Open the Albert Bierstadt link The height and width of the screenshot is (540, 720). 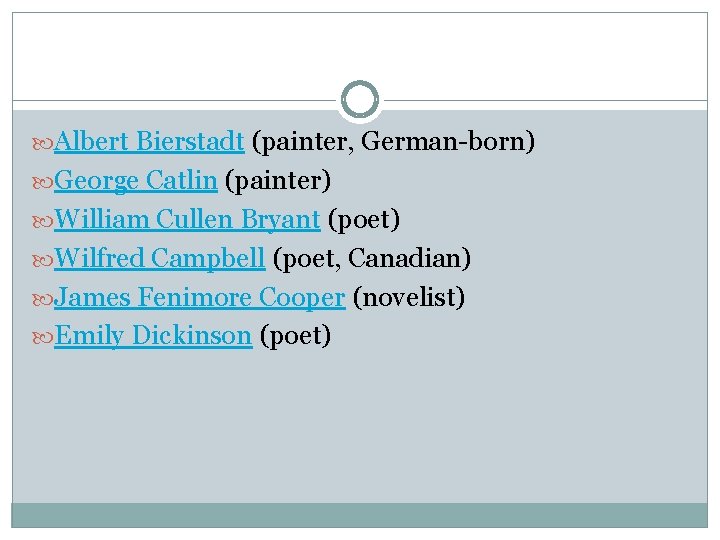point(150,142)
